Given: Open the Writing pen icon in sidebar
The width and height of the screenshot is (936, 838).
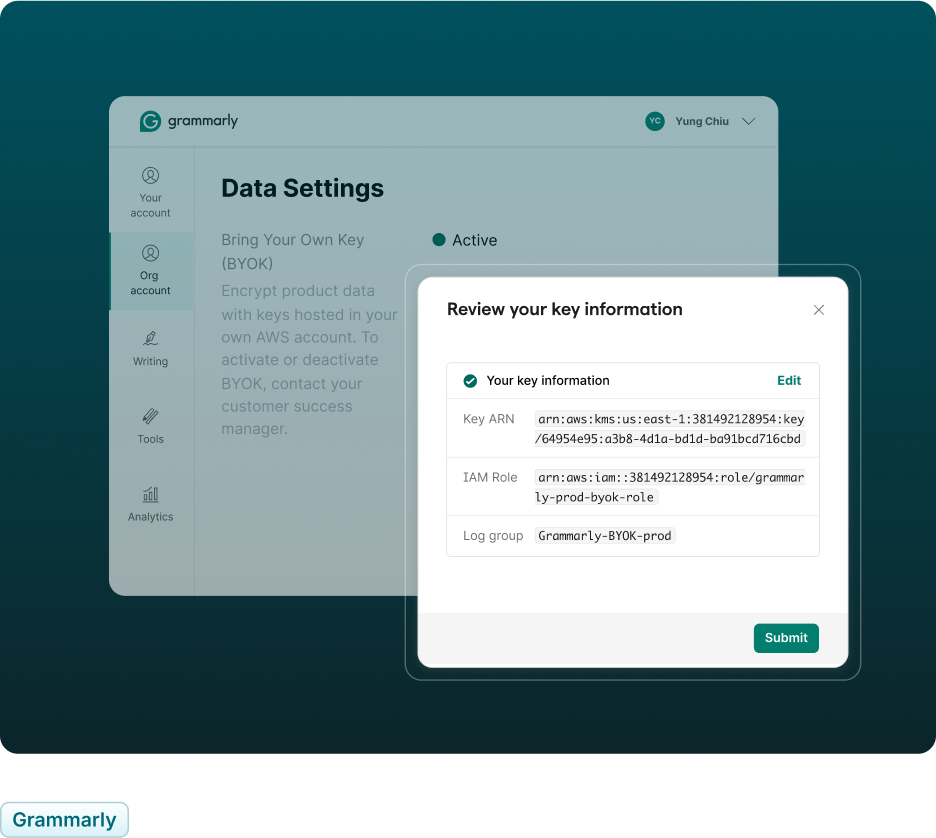Looking at the screenshot, I should click(x=150, y=338).
